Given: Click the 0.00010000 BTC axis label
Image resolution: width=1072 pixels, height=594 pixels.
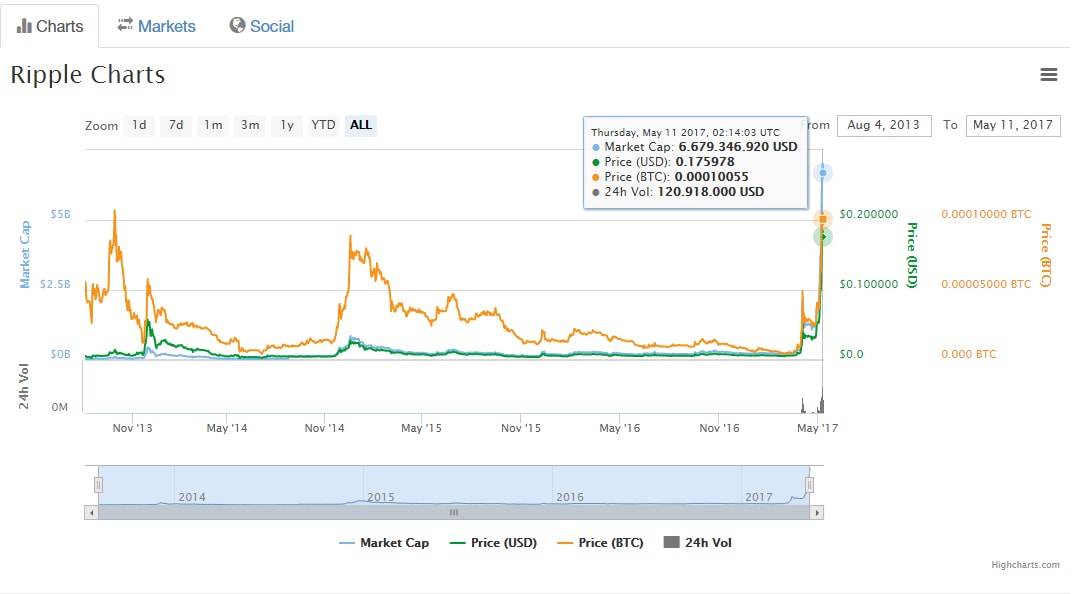Looking at the screenshot, I should click(x=986, y=214).
